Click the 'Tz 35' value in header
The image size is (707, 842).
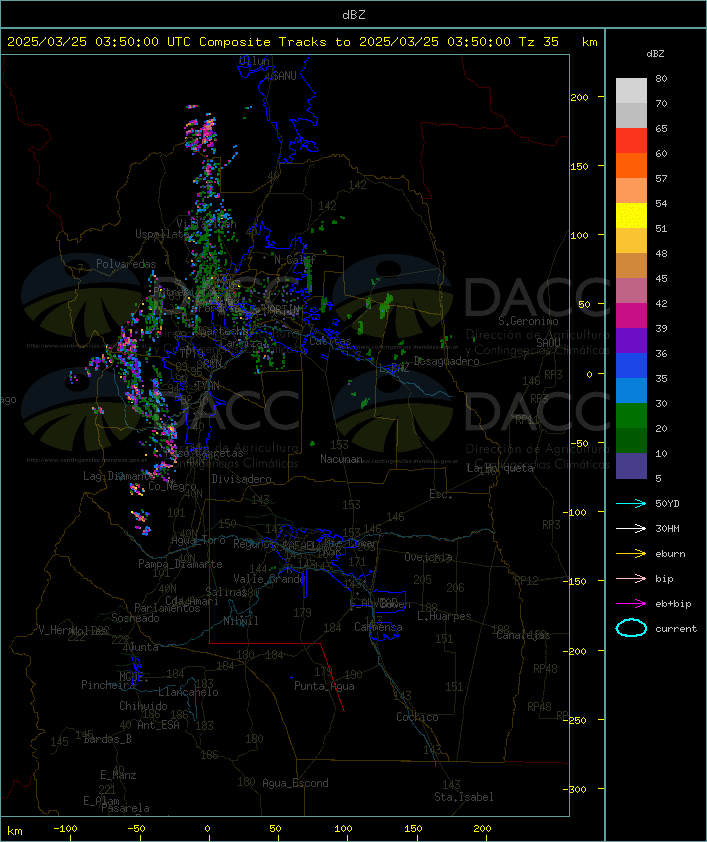click(538, 42)
